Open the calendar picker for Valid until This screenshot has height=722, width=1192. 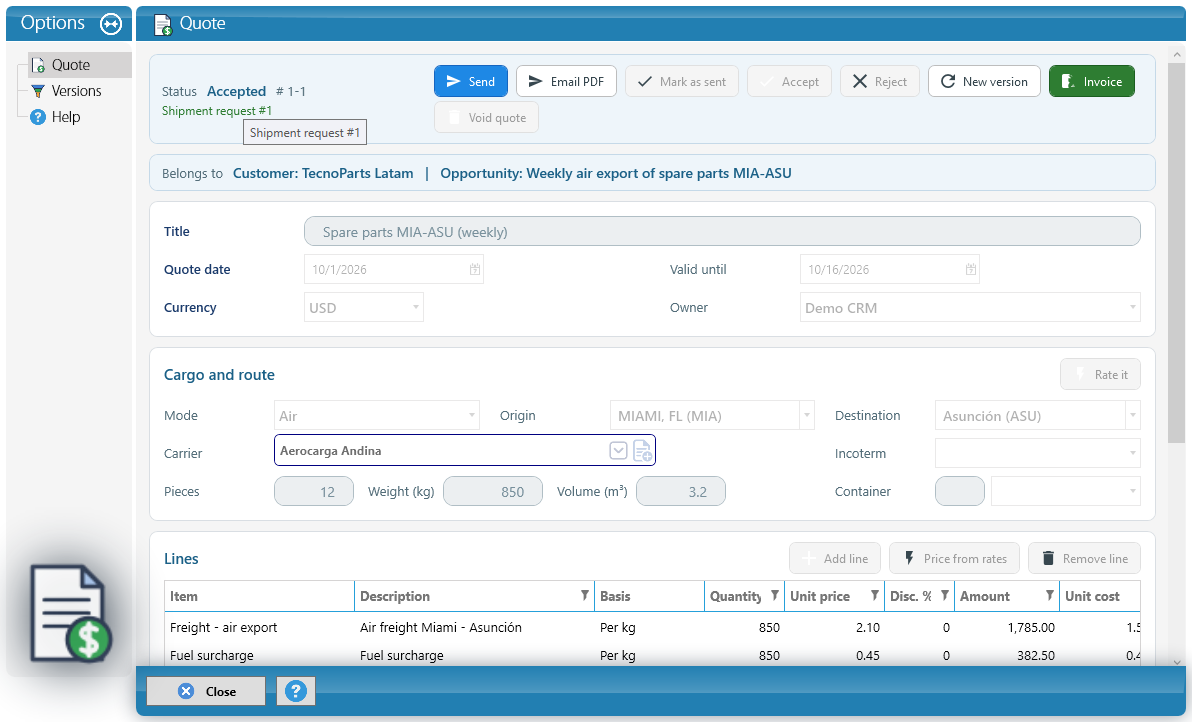coord(971,269)
